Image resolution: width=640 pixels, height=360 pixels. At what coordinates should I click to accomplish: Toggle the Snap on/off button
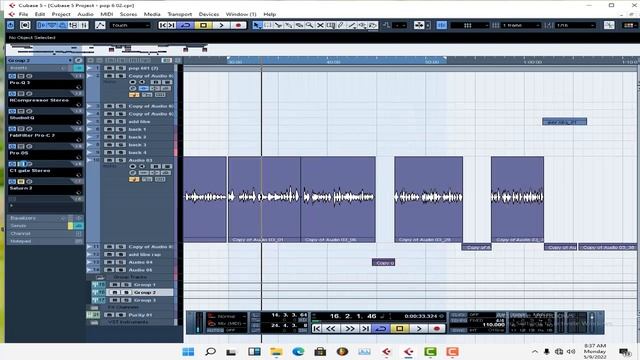click(x=441, y=25)
